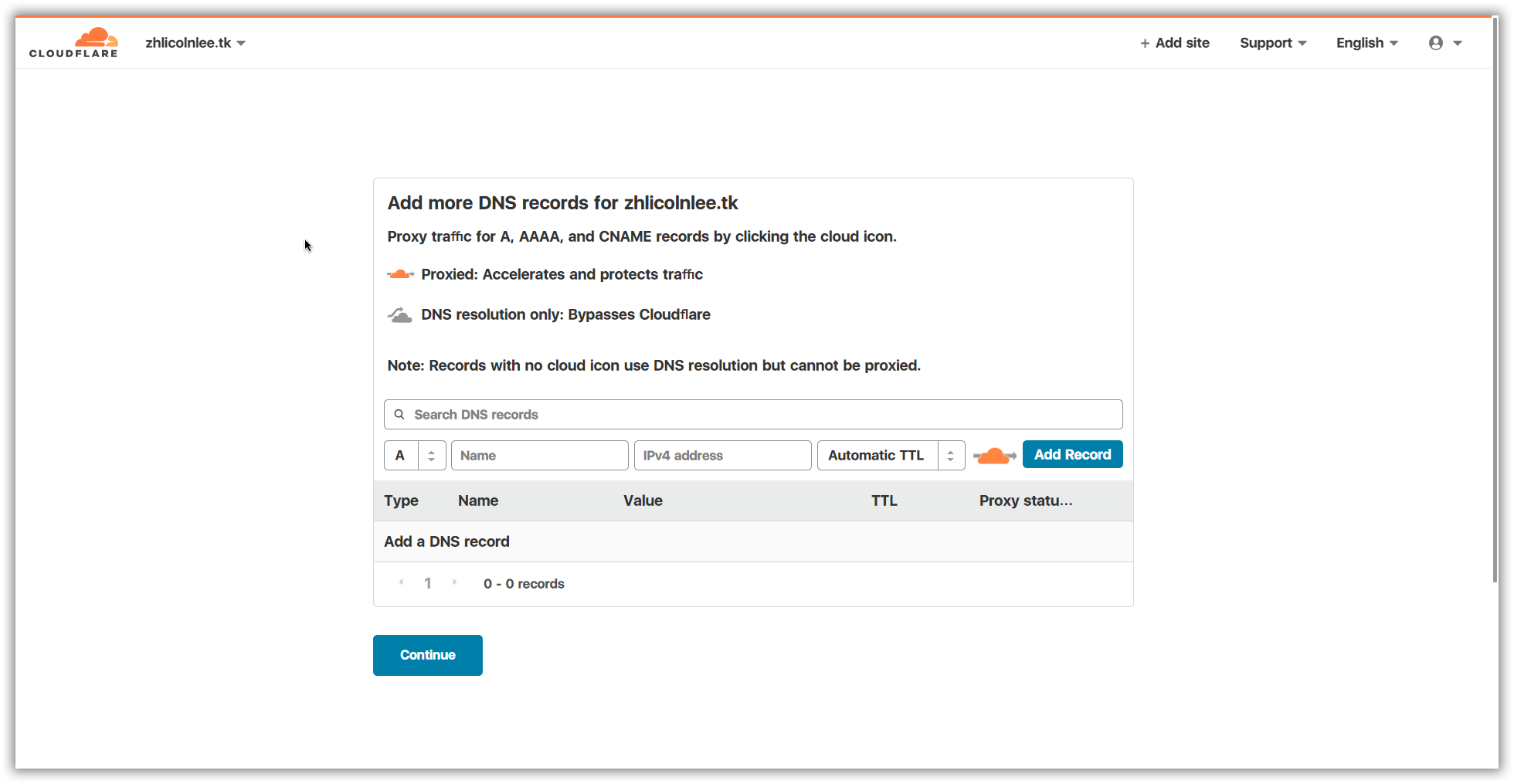Open the record type A dropdown
Image resolution: width=1514 pixels, height=784 pixels.
point(415,456)
